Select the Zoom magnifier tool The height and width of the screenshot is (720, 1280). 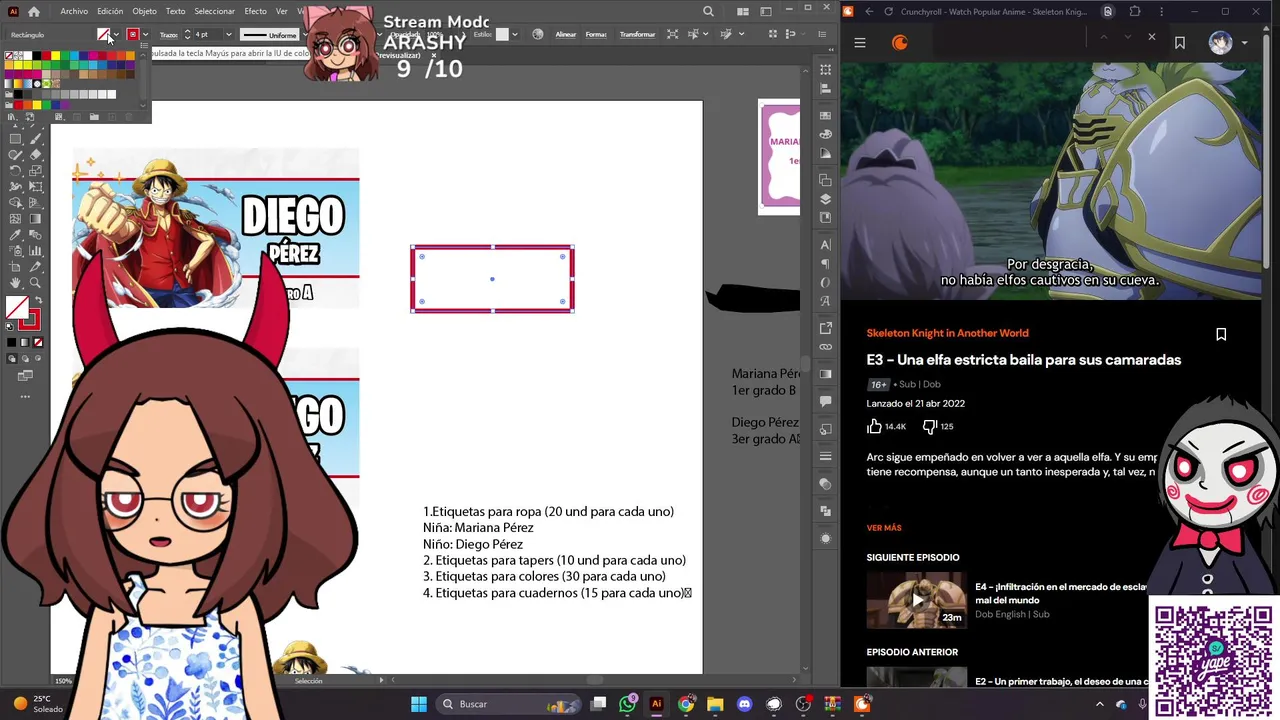(x=35, y=283)
